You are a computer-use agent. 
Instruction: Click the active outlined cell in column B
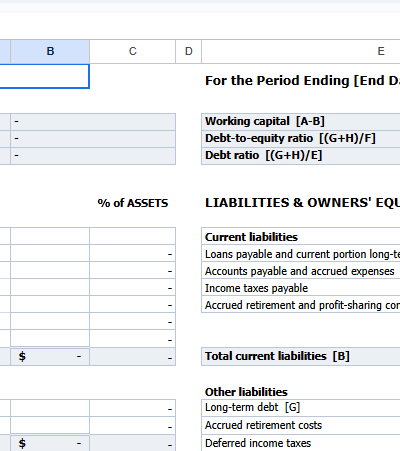pyautogui.click(x=44, y=76)
